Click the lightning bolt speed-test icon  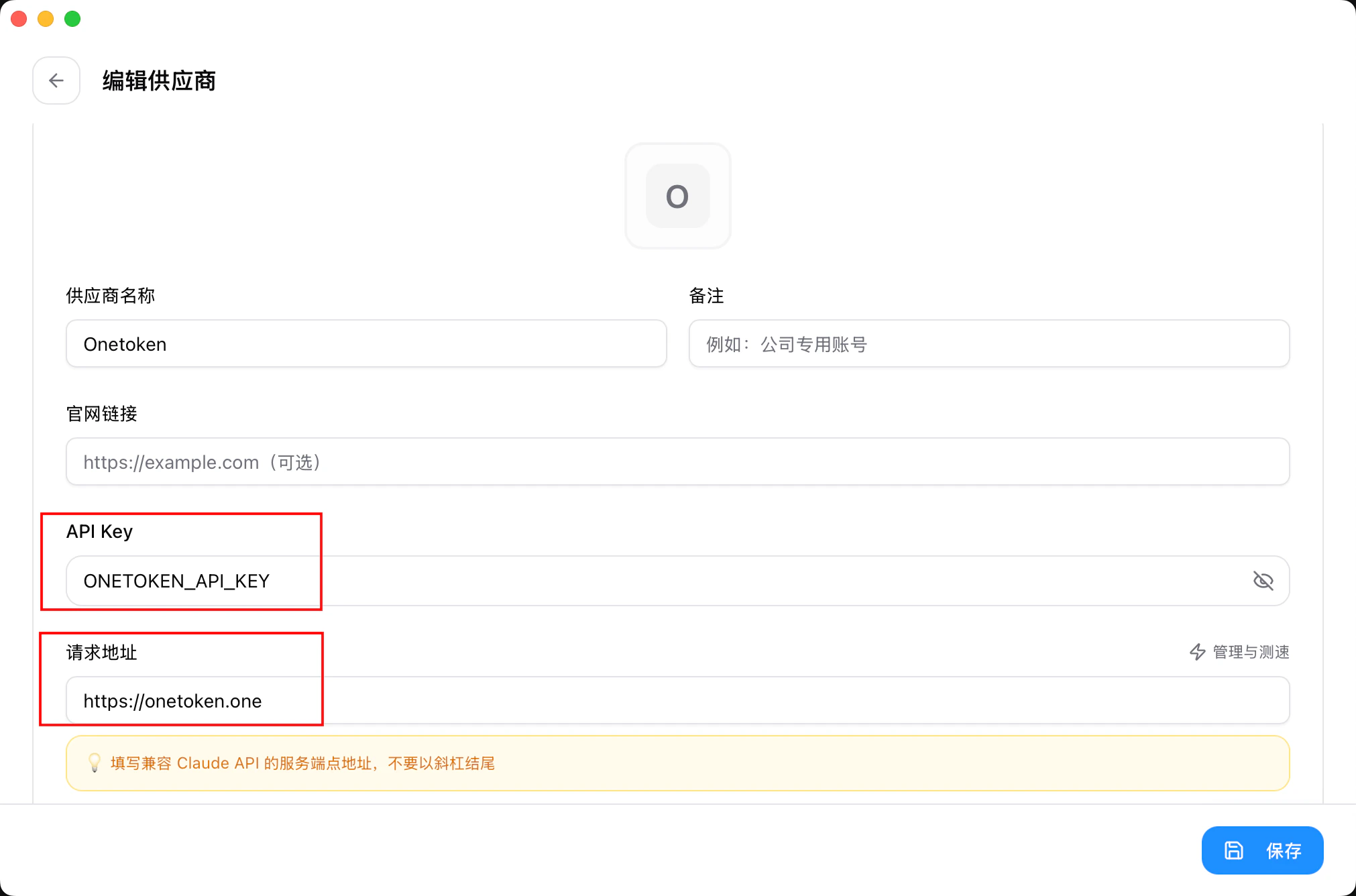pos(1197,652)
